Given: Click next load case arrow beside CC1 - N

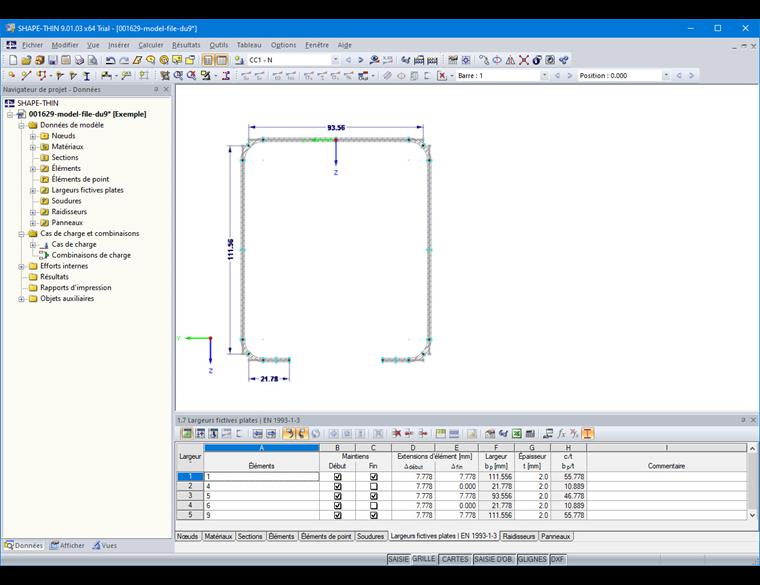Looking at the screenshot, I should [x=361, y=60].
